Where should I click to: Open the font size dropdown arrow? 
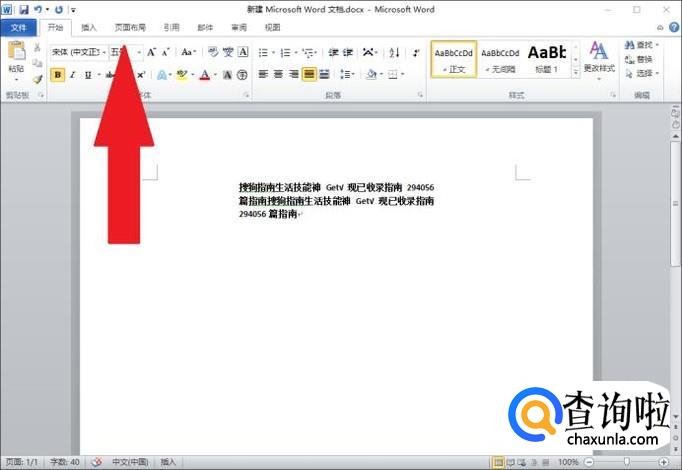(139, 52)
